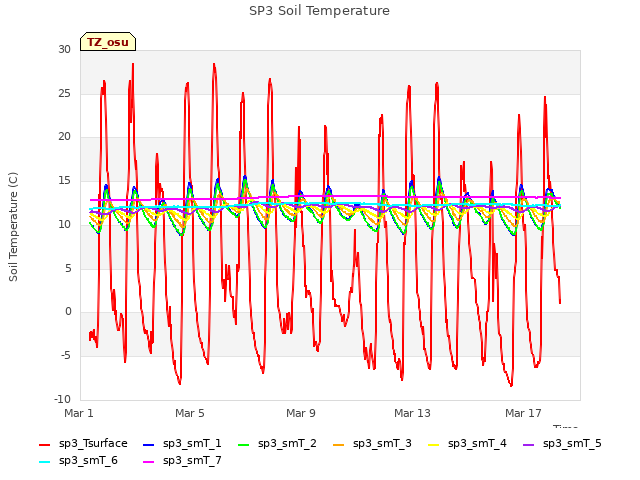Click the Mar 1 x-axis tick label

79,413
